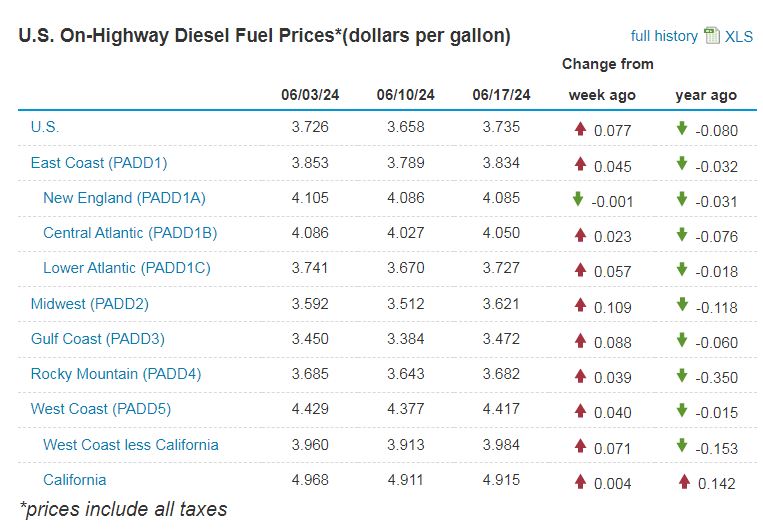
Task: Download the XLS file link
Action: click(x=739, y=37)
